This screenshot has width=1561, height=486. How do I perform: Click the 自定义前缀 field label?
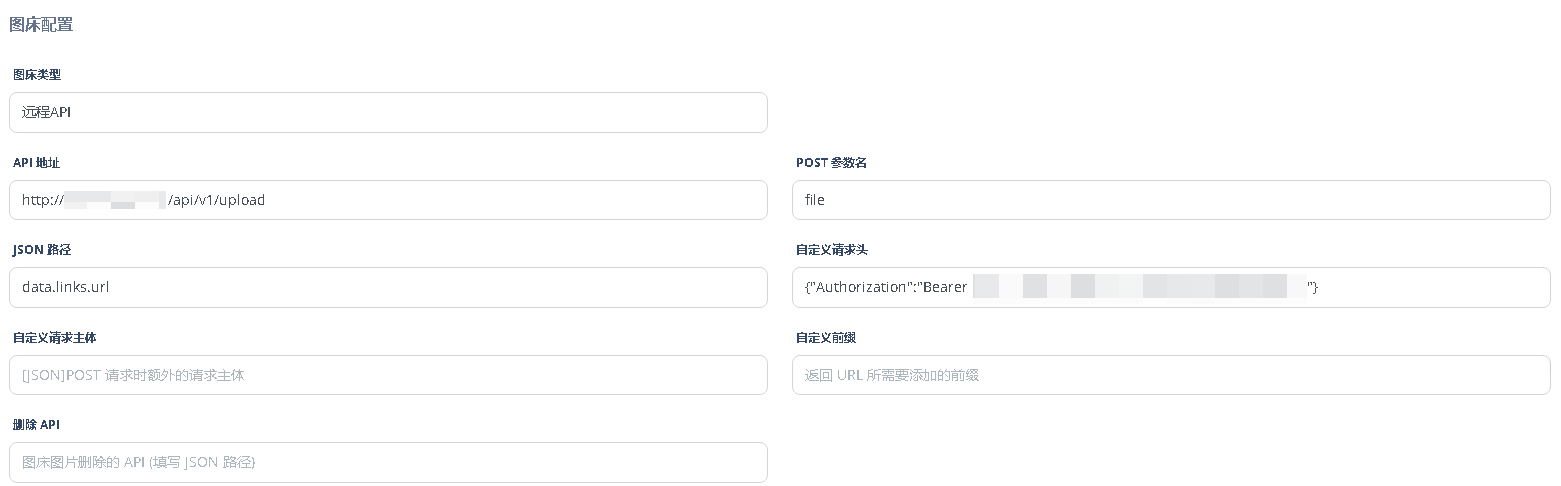(x=825, y=338)
